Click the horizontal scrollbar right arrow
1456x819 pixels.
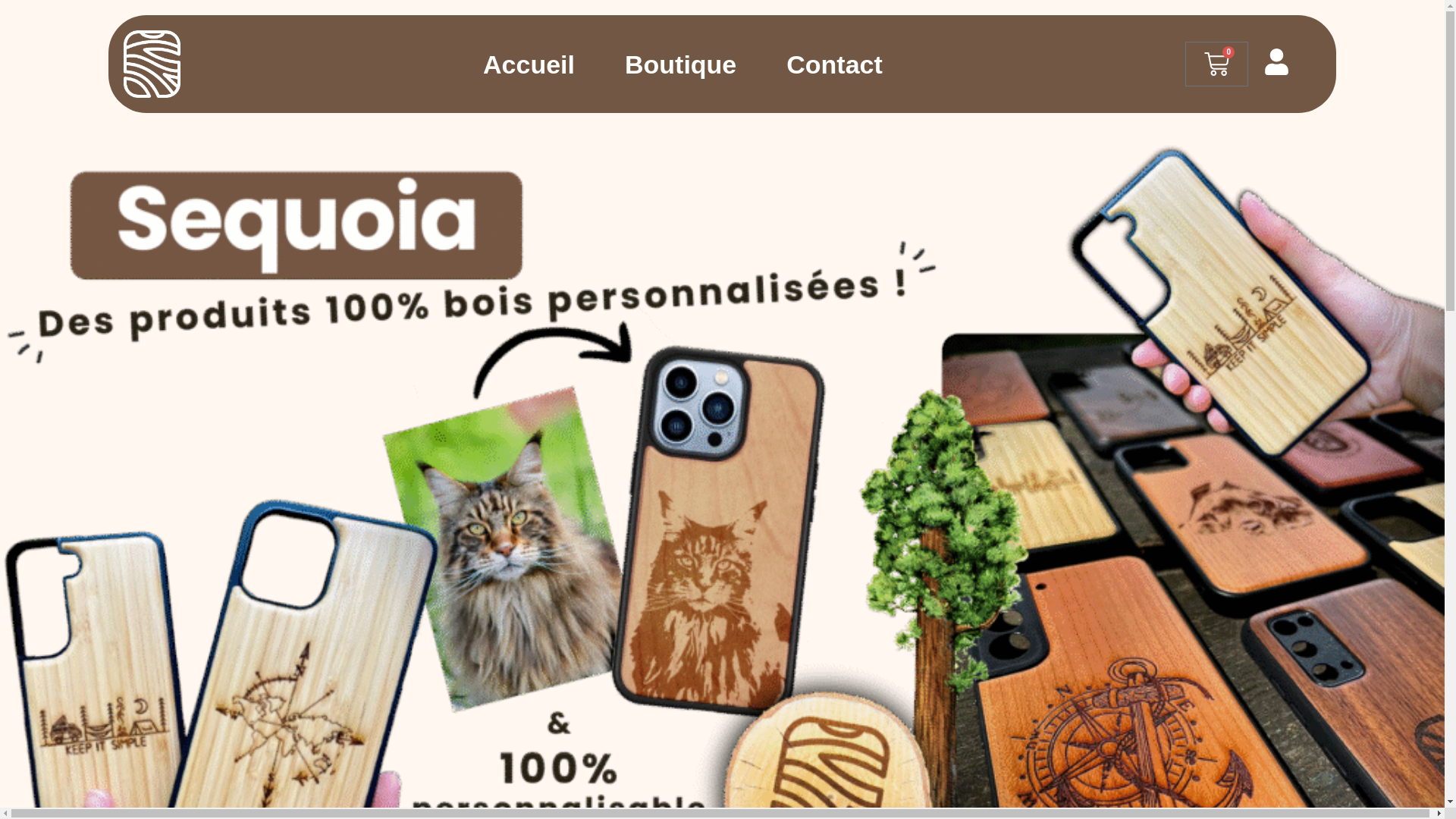tap(1439, 814)
